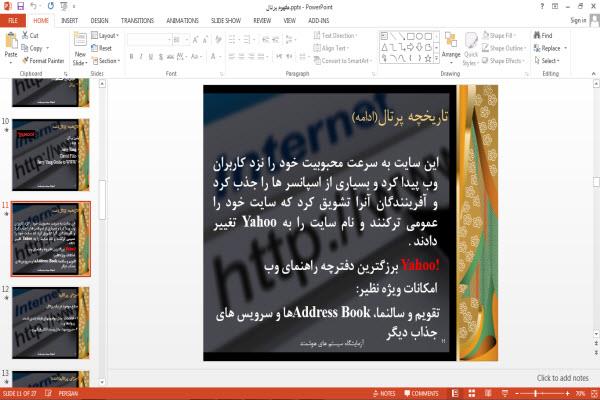
Task: Click the Paste clipboard icon
Action: (11, 41)
